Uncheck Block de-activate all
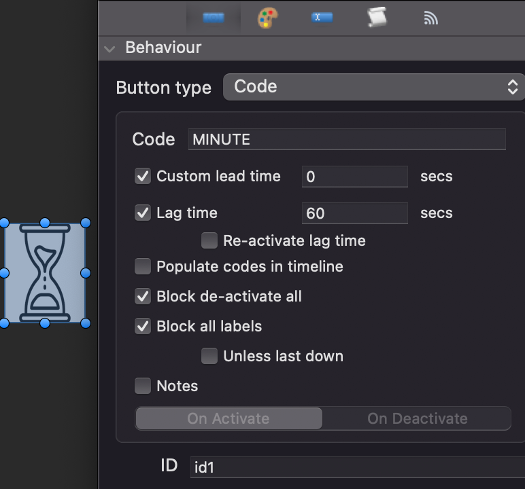The width and height of the screenshot is (526, 490). tap(143, 296)
